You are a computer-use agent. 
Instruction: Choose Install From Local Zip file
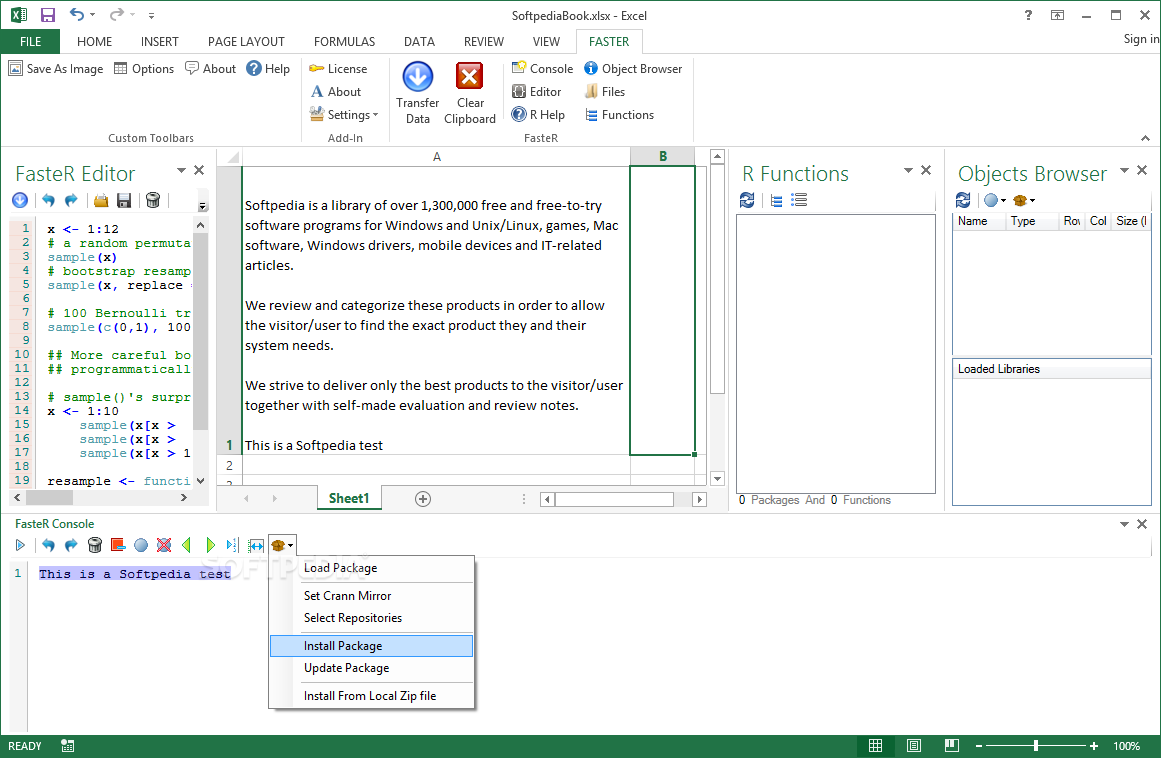click(371, 696)
